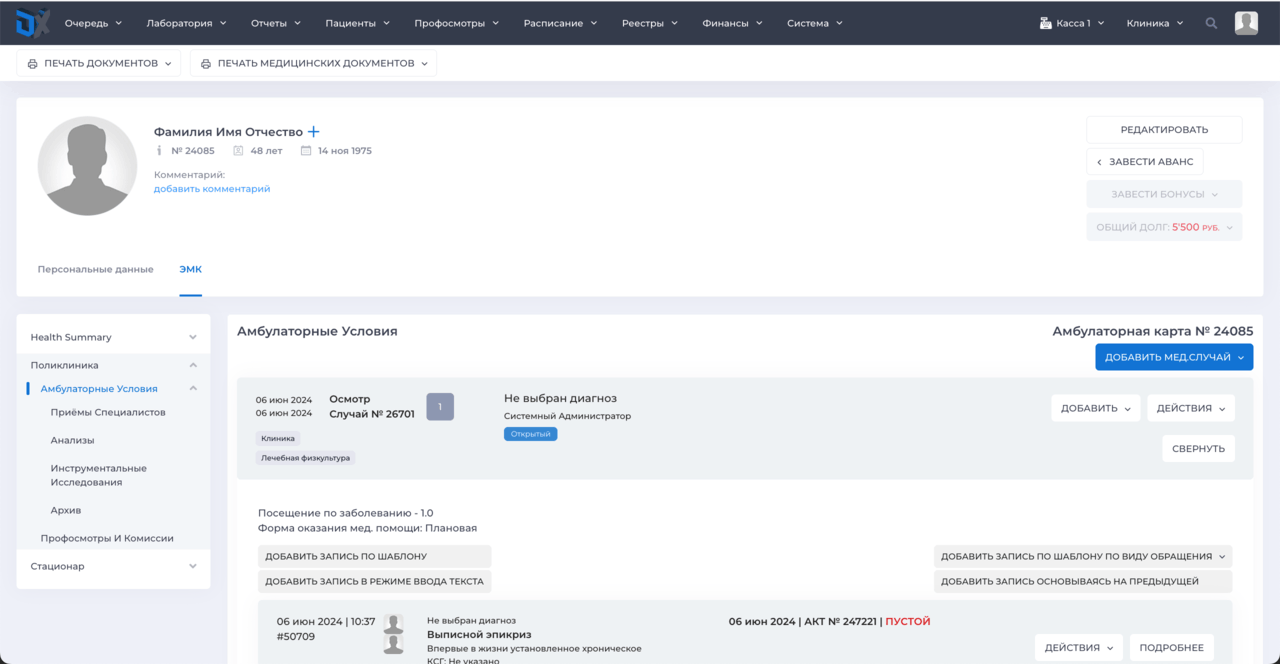This screenshot has height=664, width=1280.
Task: Open the Очередь menu
Action: tap(93, 23)
